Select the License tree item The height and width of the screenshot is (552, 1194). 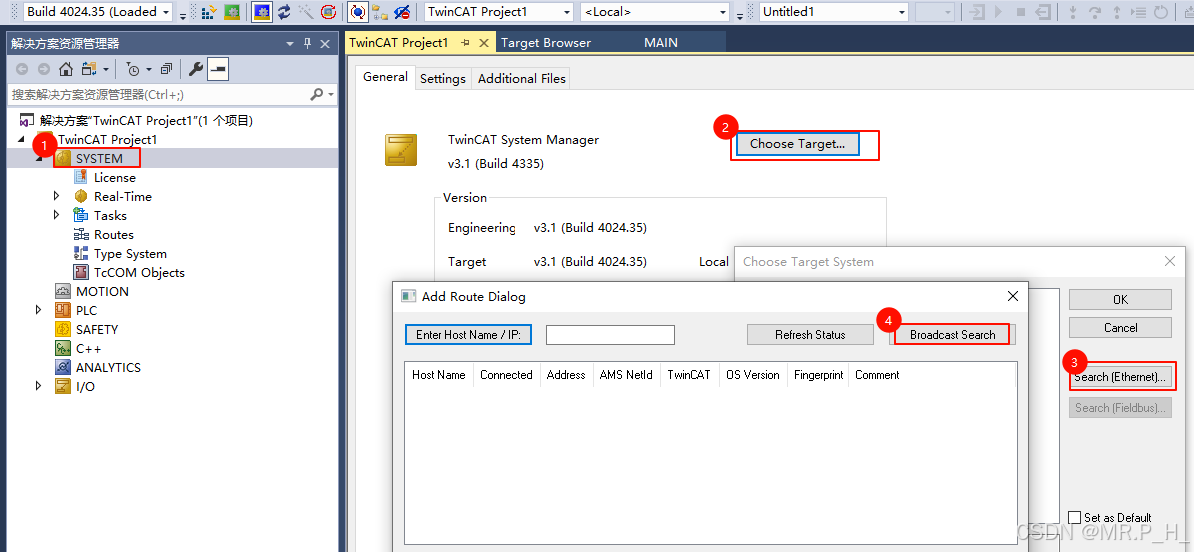click(x=114, y=177)
